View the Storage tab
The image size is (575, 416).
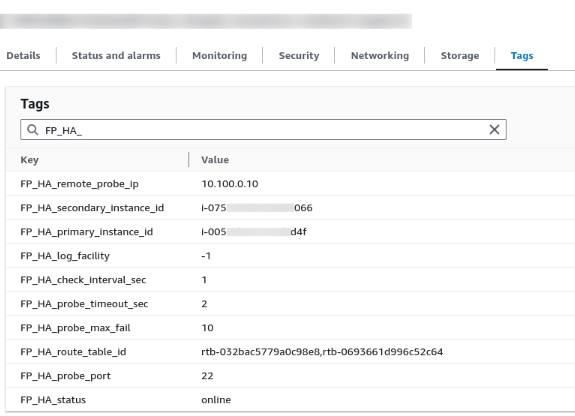coord(460,56)
